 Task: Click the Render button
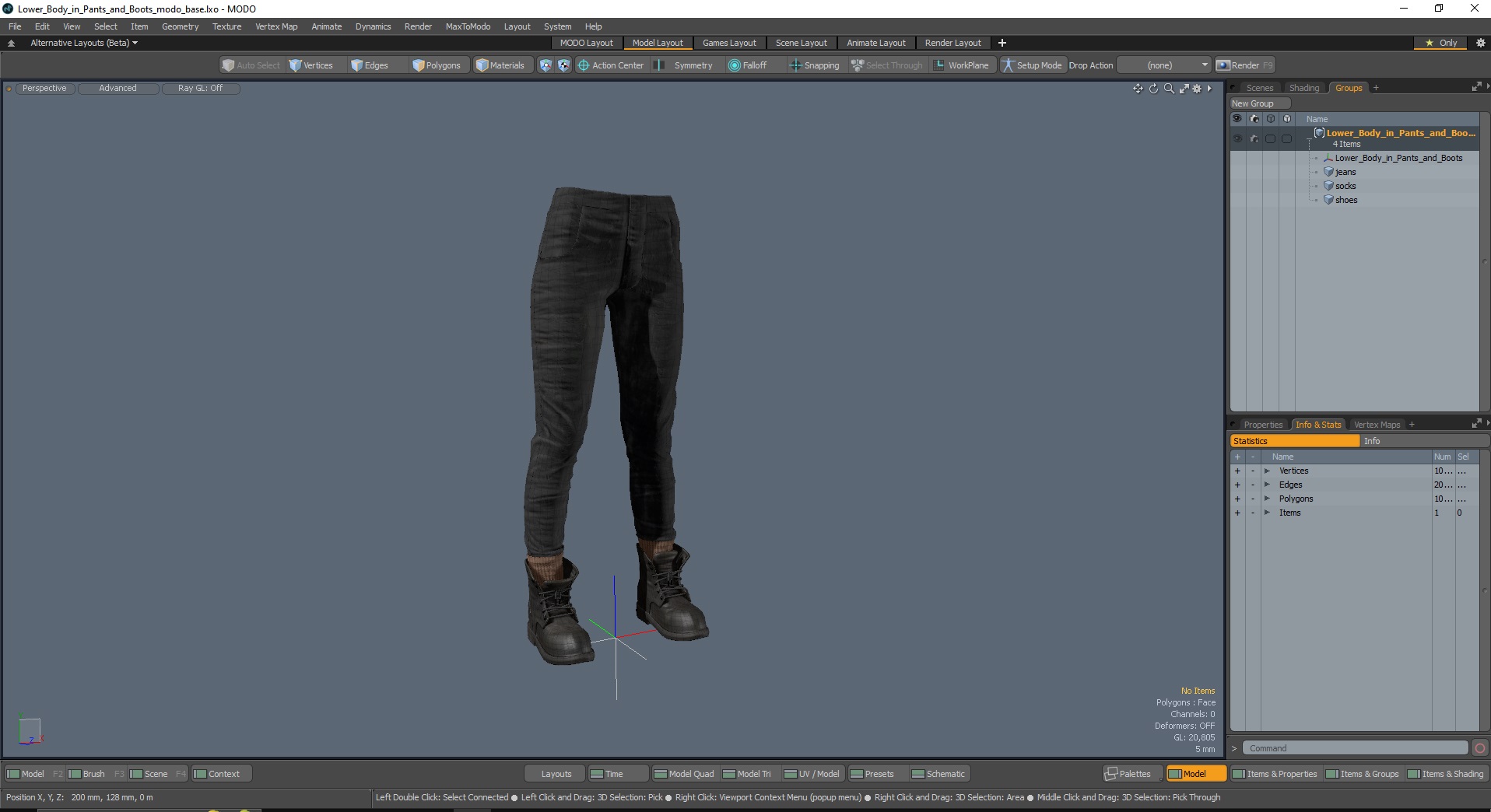pos(1244,65)
